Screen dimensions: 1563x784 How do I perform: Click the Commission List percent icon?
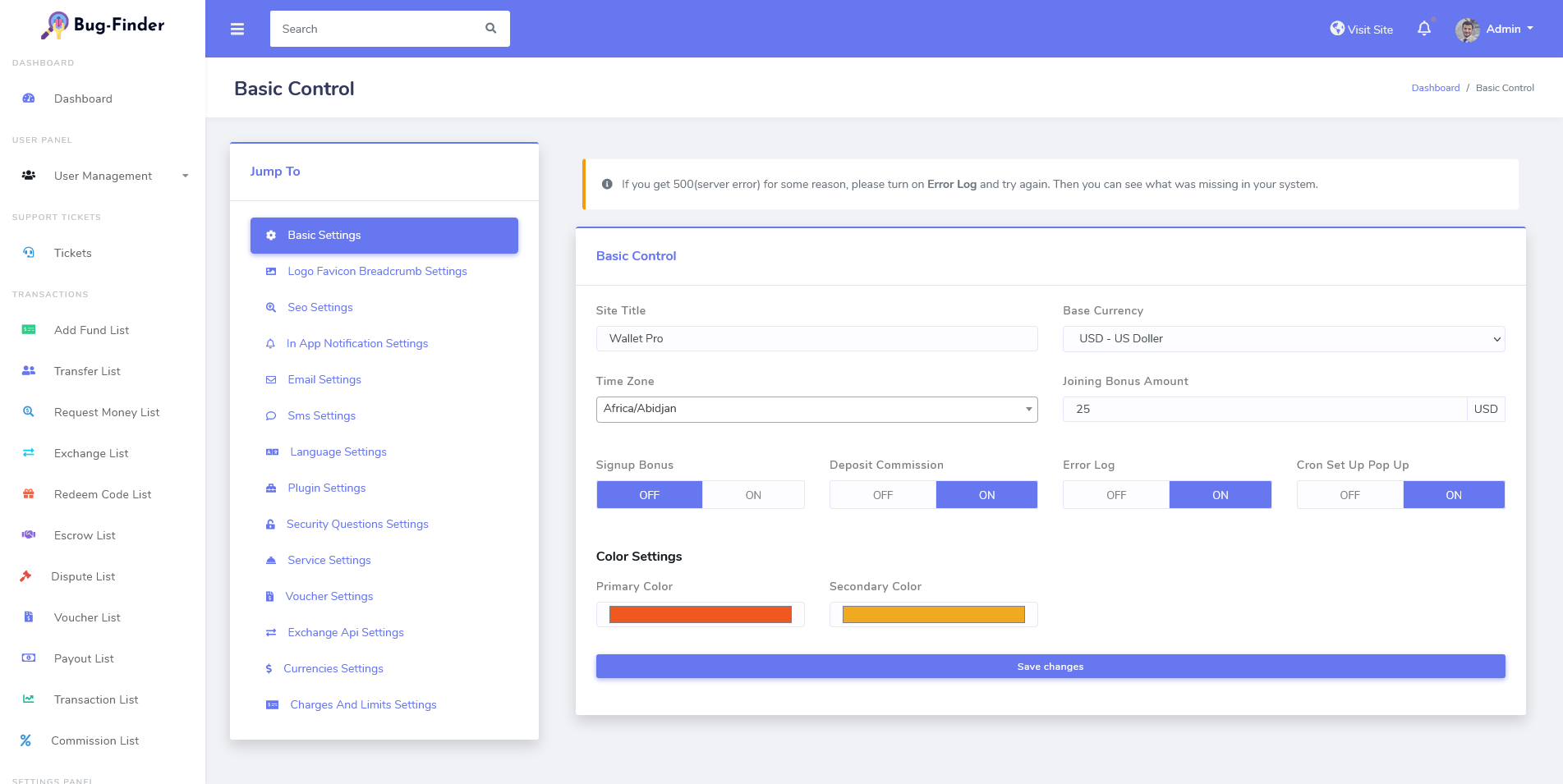pos(26,740)
